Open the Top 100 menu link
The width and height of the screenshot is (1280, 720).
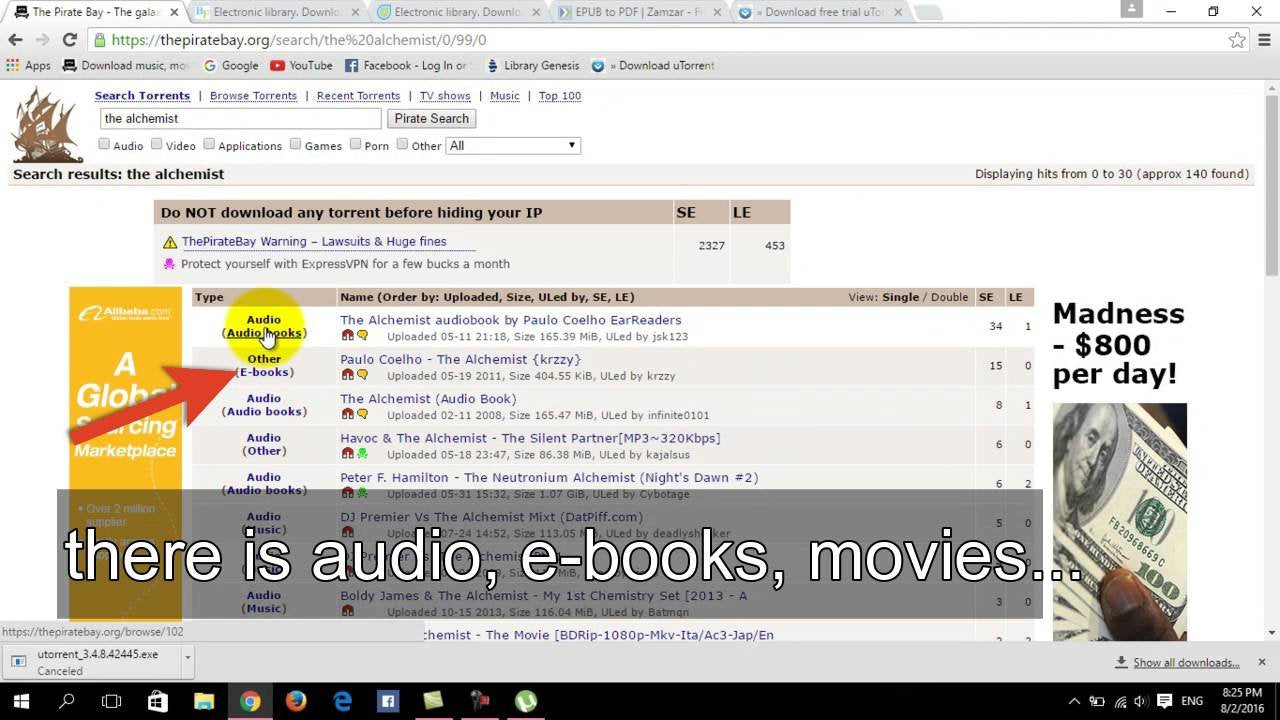coord(559,96)
